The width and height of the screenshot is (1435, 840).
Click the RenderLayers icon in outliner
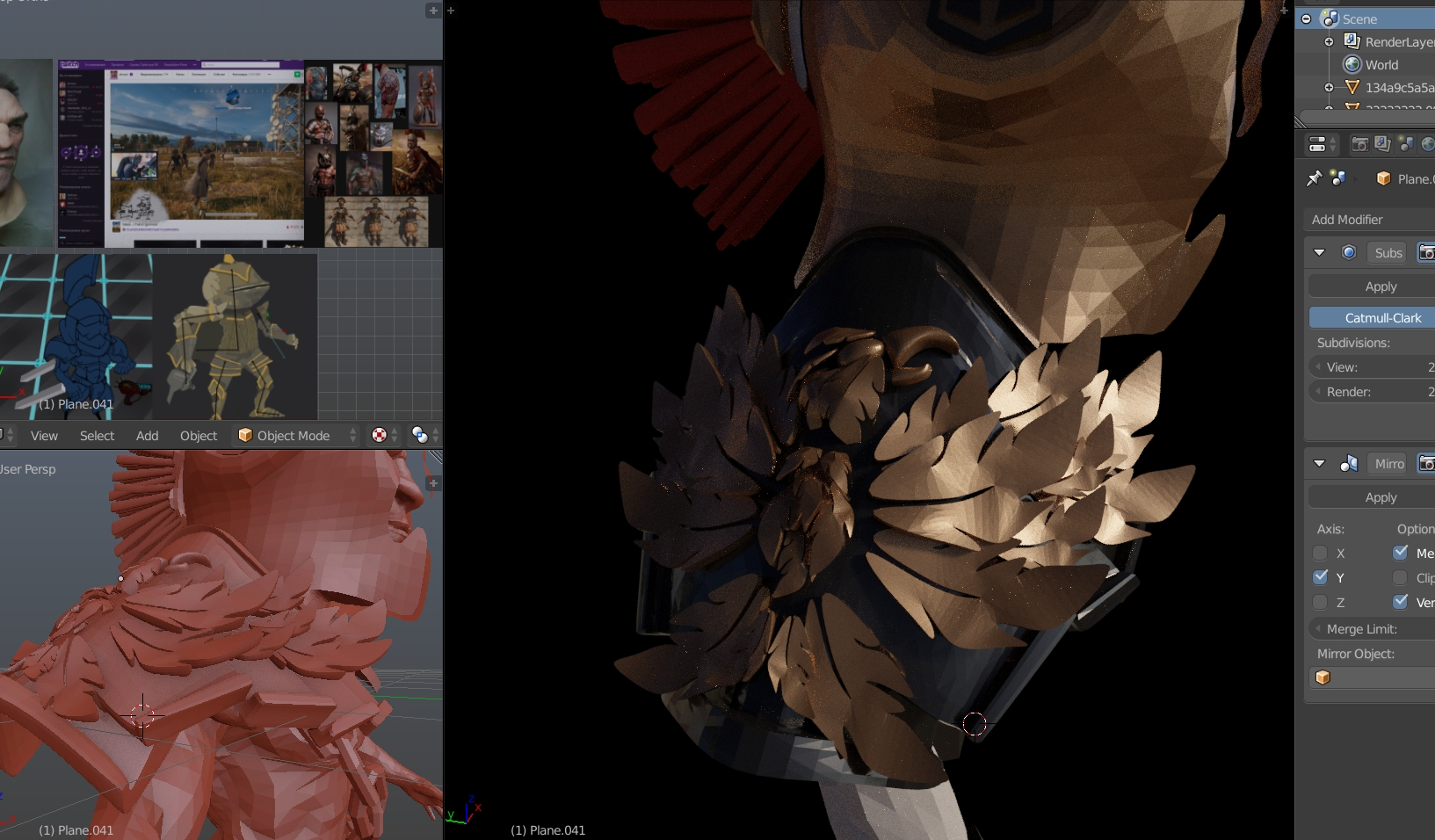1352,41
